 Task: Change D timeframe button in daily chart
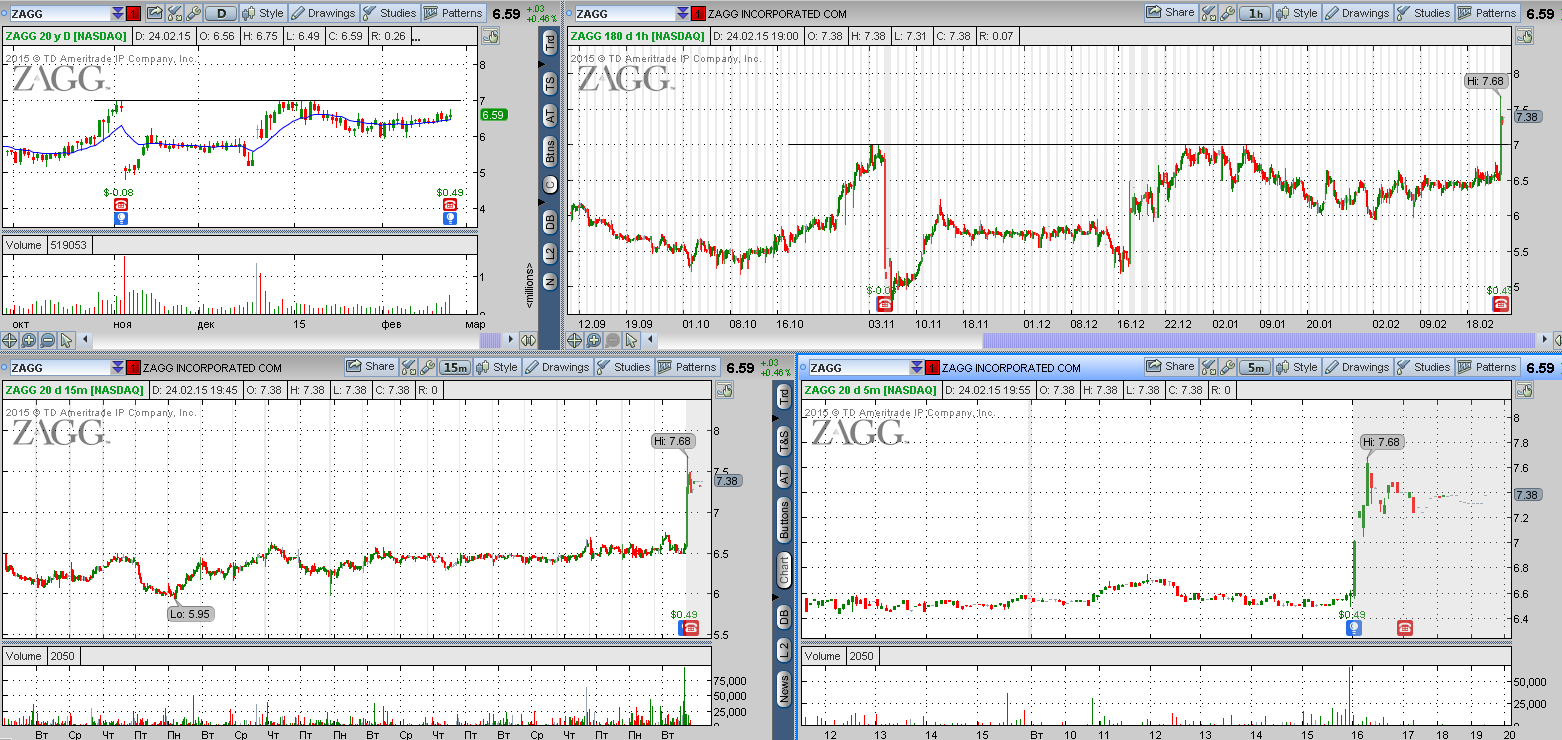pos(221,13)
